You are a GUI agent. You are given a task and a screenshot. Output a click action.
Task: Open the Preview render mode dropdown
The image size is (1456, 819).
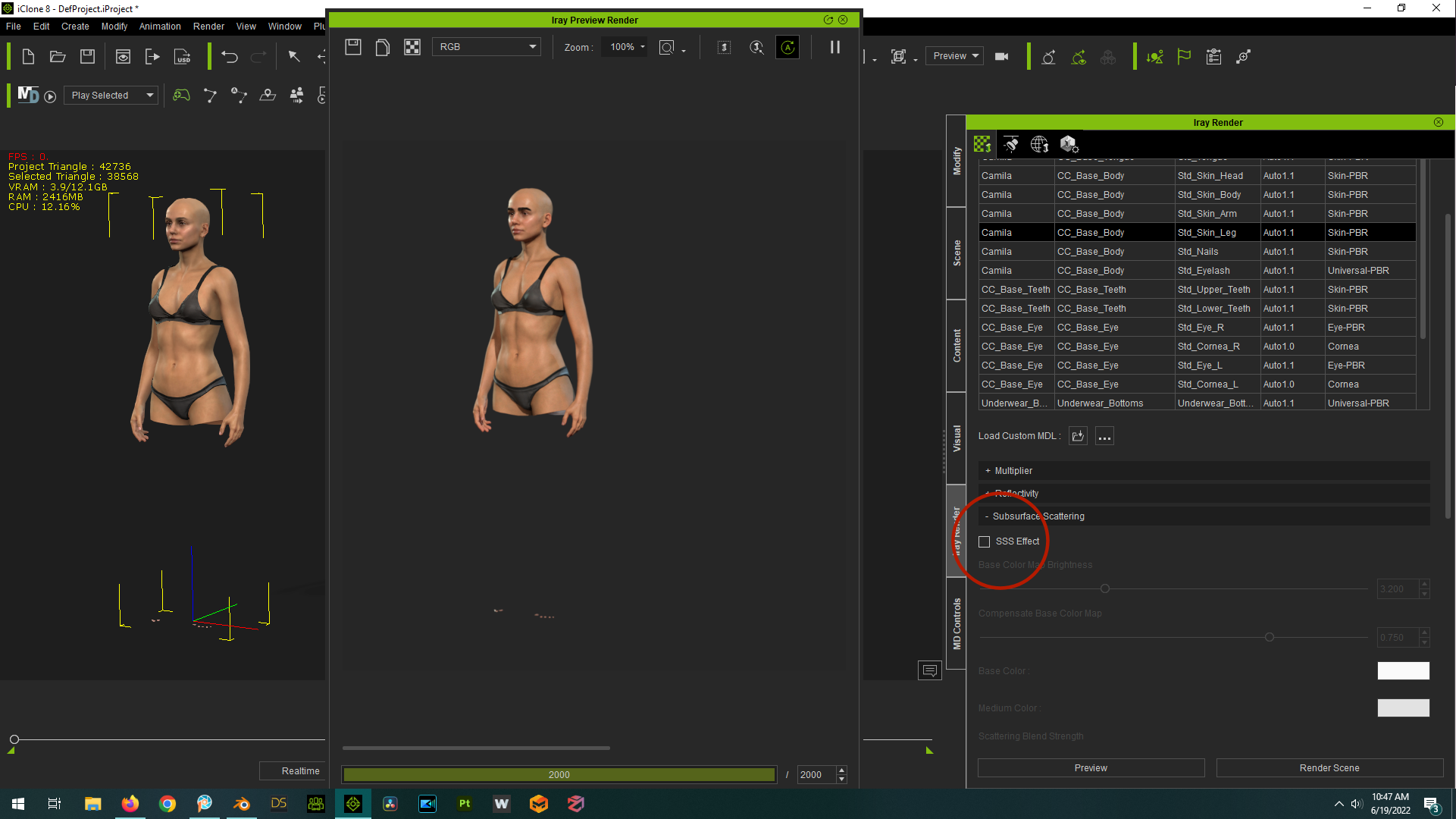(954, 56)
